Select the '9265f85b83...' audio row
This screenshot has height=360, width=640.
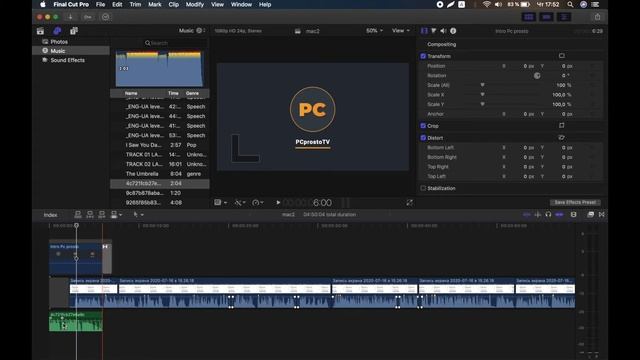(x=160, y=202)
